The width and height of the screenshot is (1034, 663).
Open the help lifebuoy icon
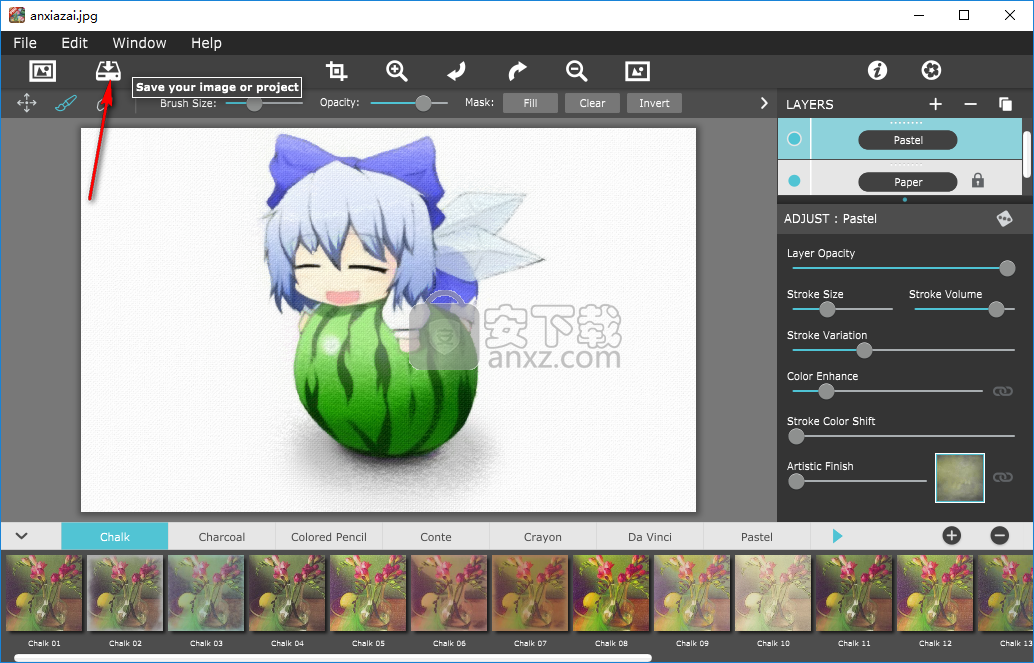click(x=931, y=70)
